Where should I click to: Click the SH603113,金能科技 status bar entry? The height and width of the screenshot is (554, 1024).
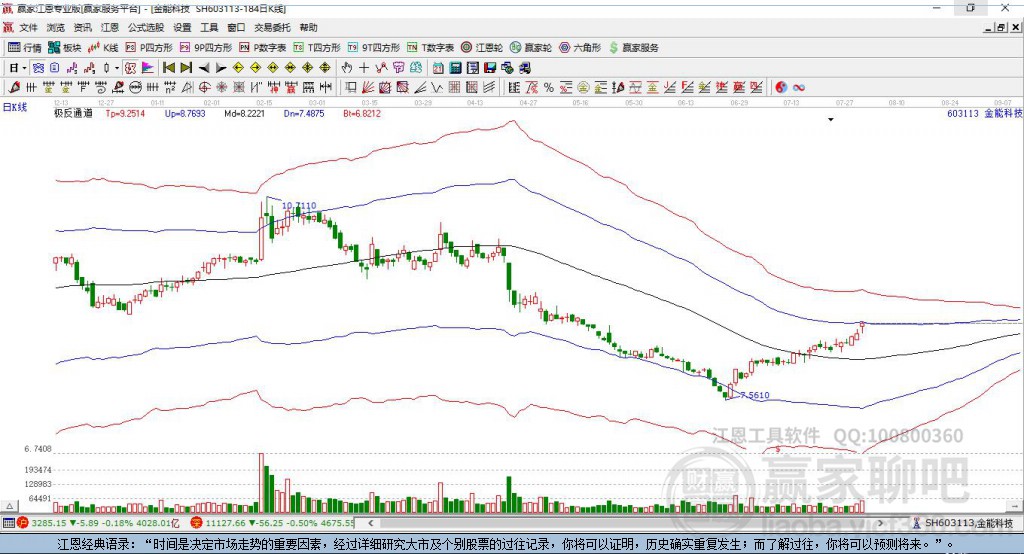pos(963,523)
